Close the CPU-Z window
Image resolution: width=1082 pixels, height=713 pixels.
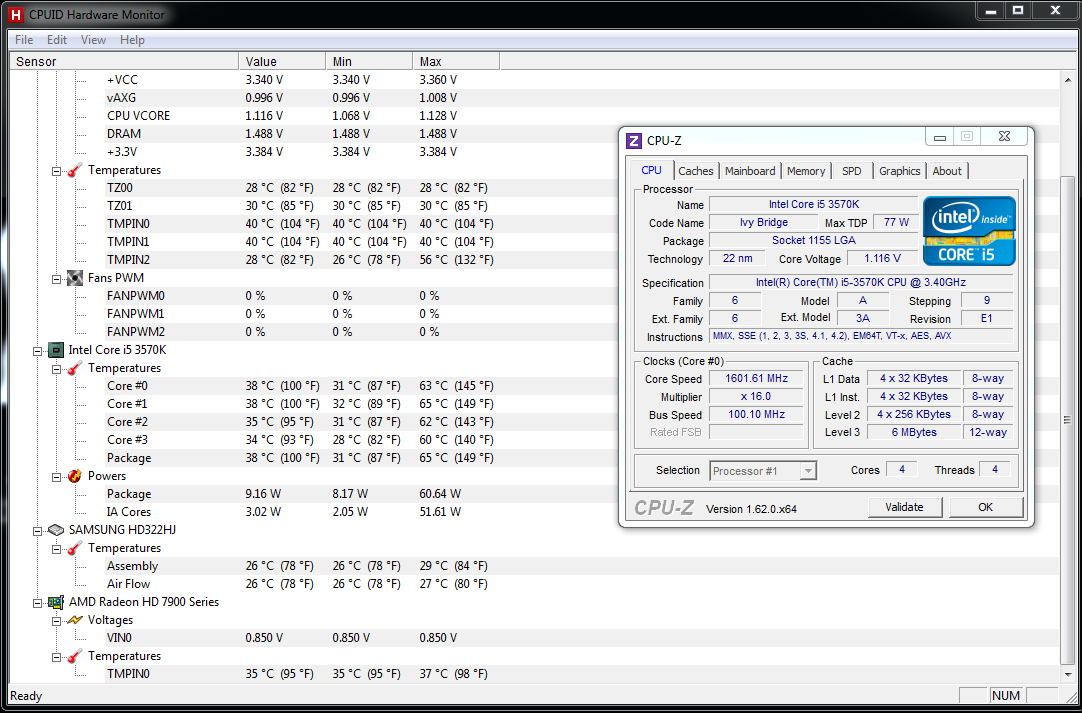point(1004,137)
